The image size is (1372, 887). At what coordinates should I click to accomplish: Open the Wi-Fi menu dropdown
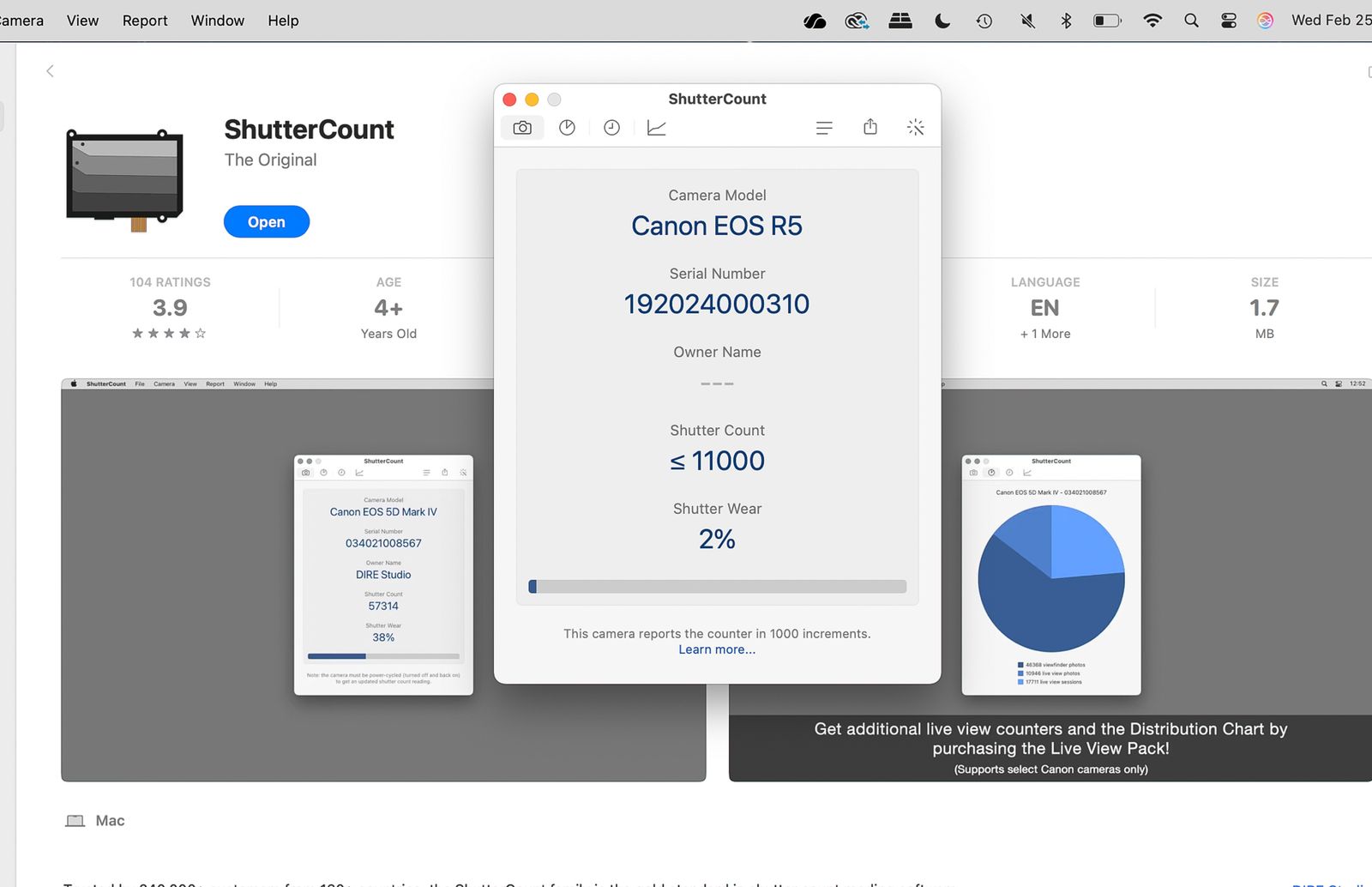pos(1152,21)
